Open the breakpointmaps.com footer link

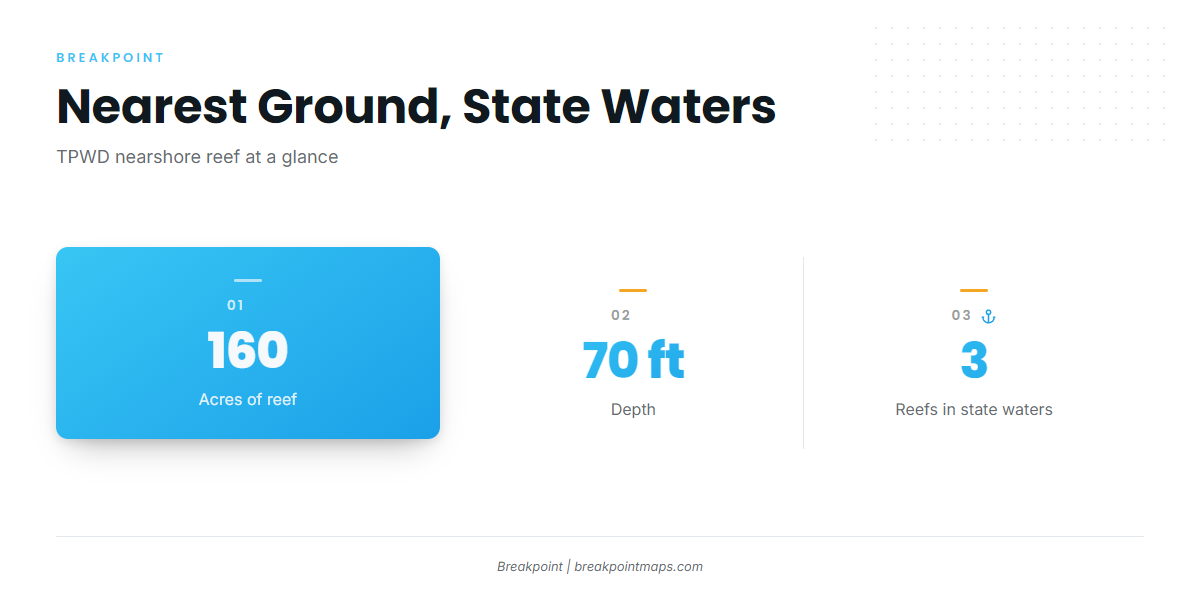pyautogui.click(x=638, y=566)
